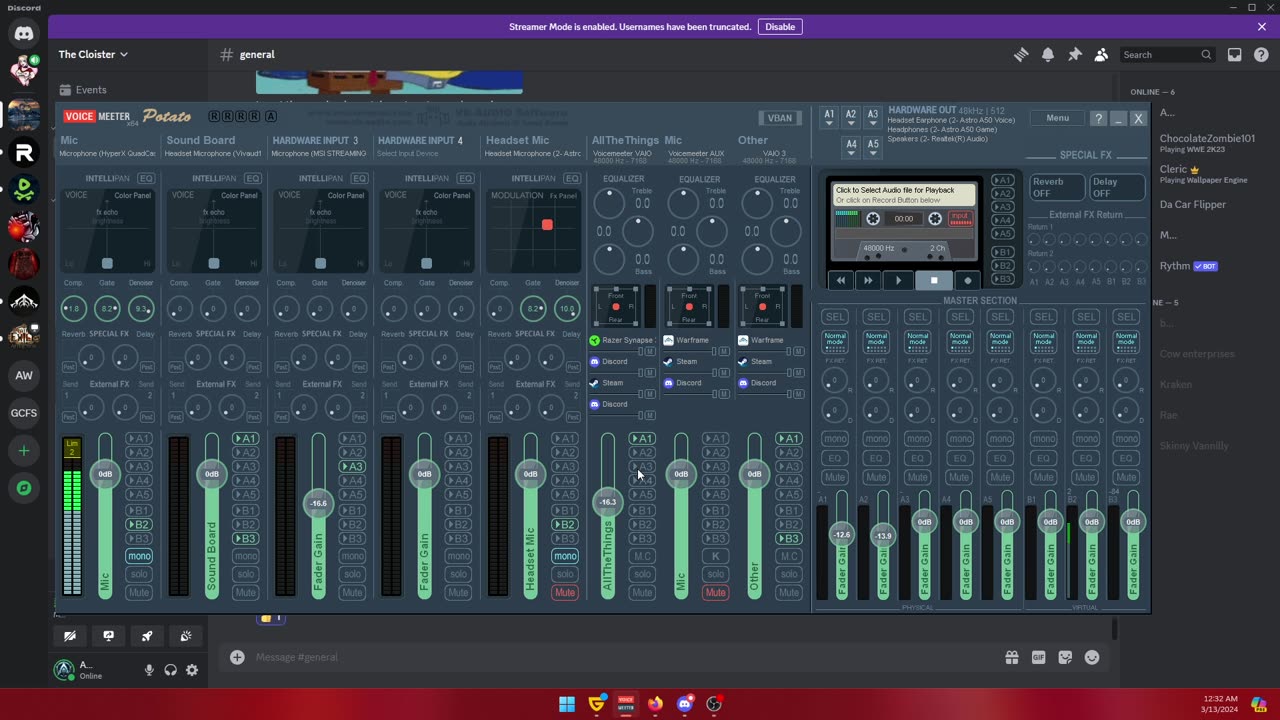
Task: Disable Streamer Mode button
Action: 780,27
